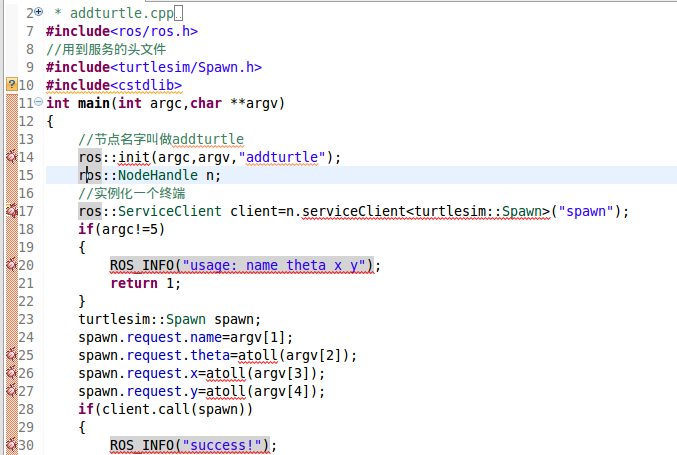The height and width of the screenshot is (455, 677).
Task: Click the error marker icon on line 14
Action: pos(12,157)
